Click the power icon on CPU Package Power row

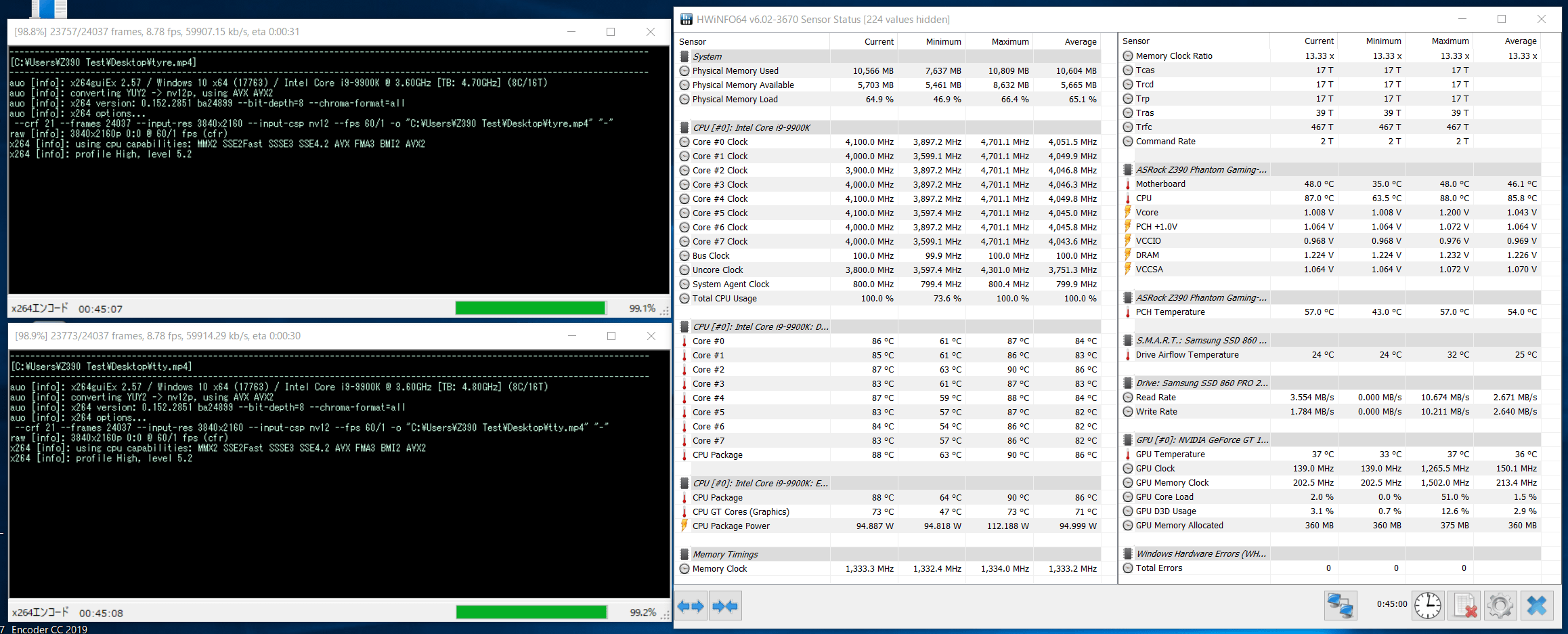pos(684,526)
